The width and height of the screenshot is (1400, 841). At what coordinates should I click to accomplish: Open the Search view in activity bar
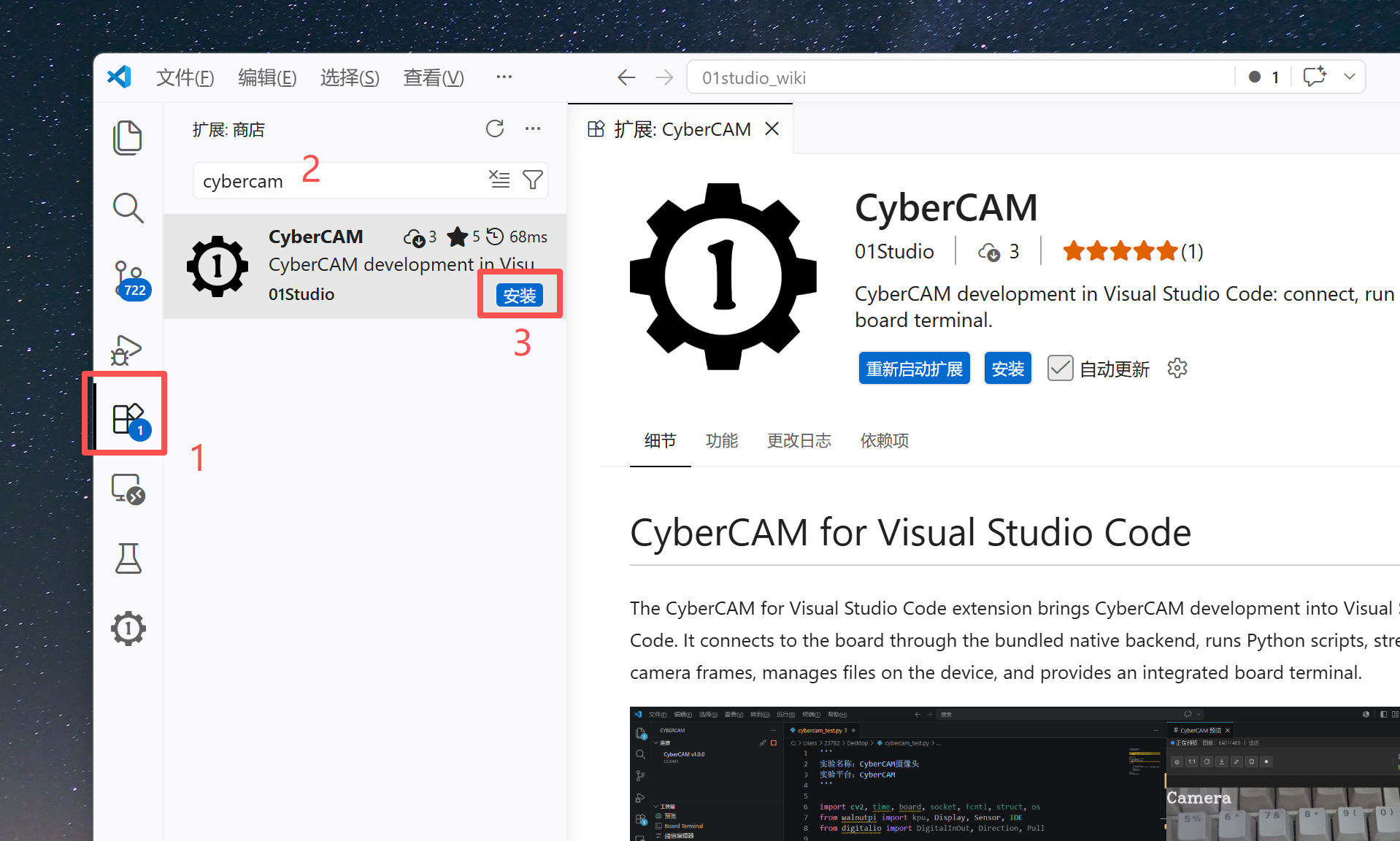tap(128, 207)
